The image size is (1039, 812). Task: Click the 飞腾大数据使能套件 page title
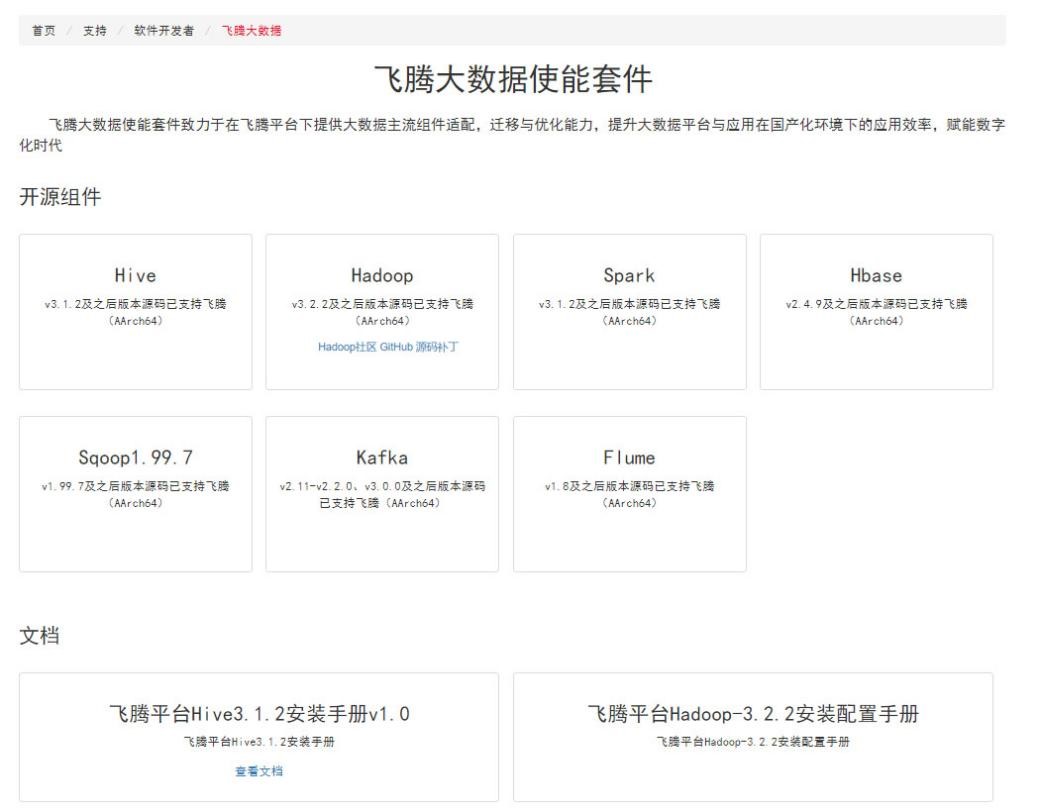pos(513,80)
